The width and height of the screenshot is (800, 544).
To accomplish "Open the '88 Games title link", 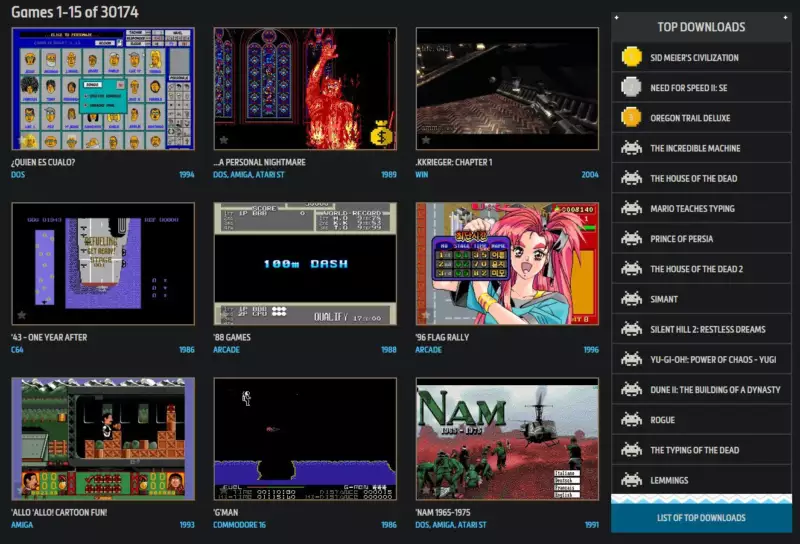I will pos(232,337).
